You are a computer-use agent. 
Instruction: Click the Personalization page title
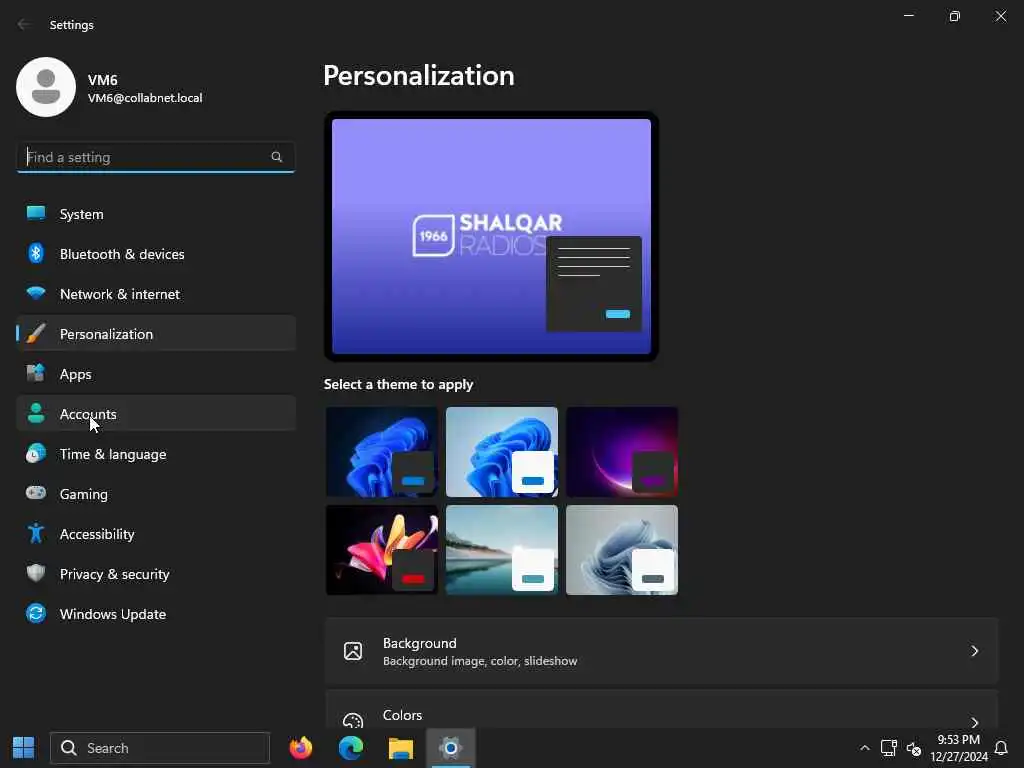pyautogui.click(x=419, y=75)
